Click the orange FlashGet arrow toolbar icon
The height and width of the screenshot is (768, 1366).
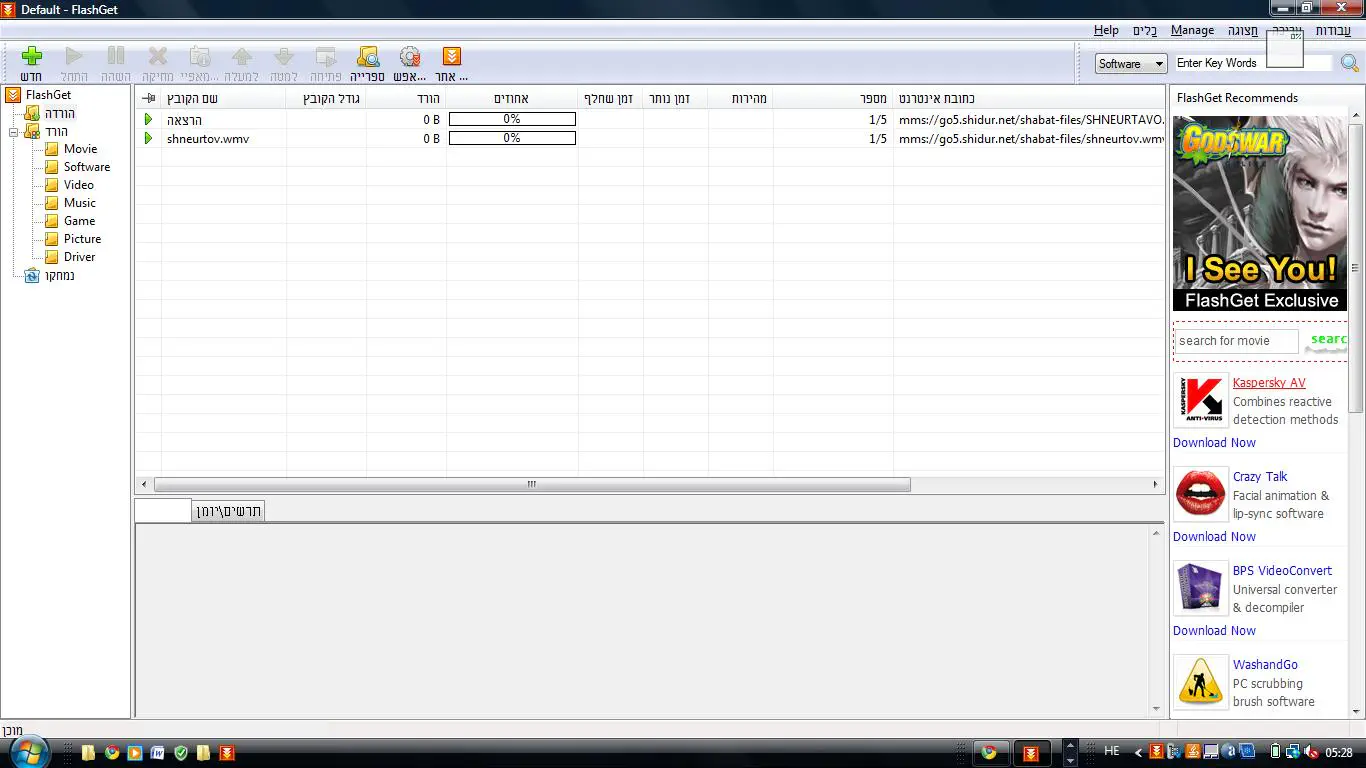[452, 57]
